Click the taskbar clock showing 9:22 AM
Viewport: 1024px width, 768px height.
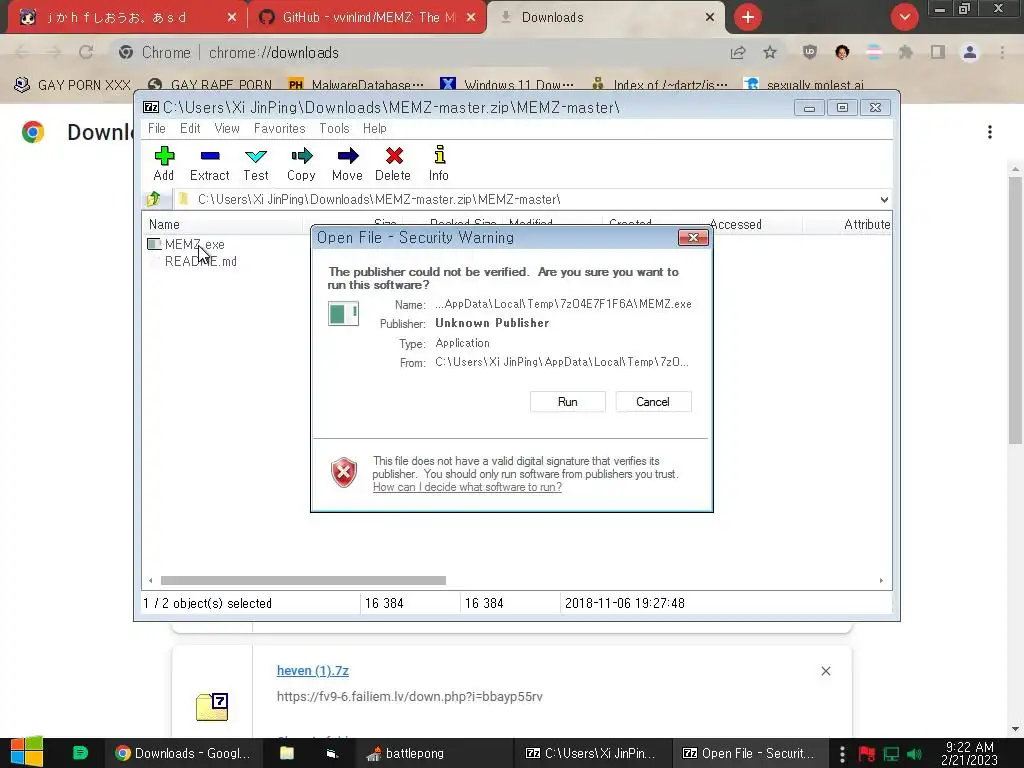[x=970, y=753]
